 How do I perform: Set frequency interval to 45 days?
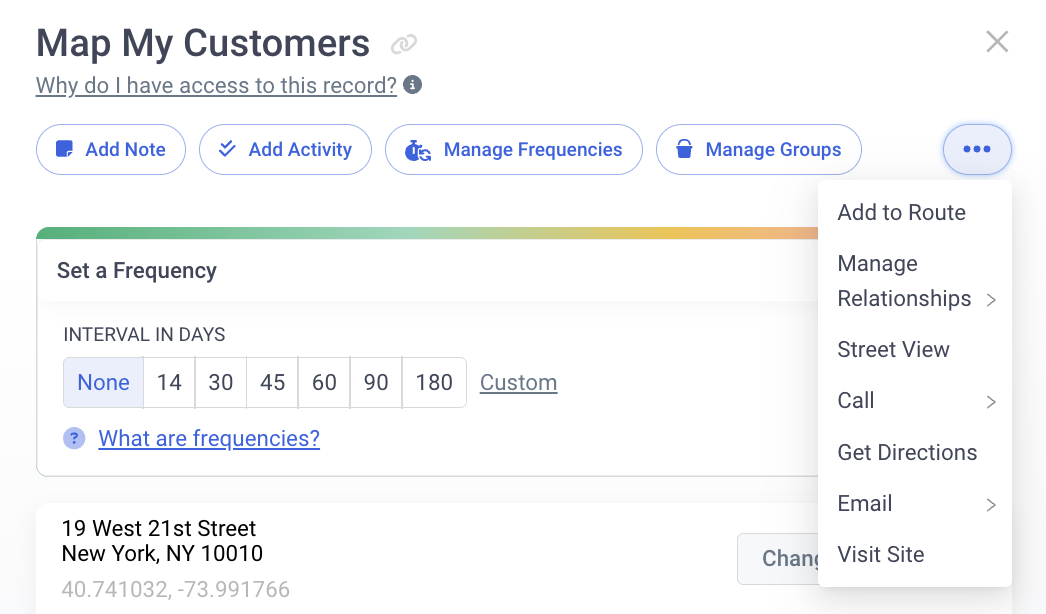tap(272, 382)
